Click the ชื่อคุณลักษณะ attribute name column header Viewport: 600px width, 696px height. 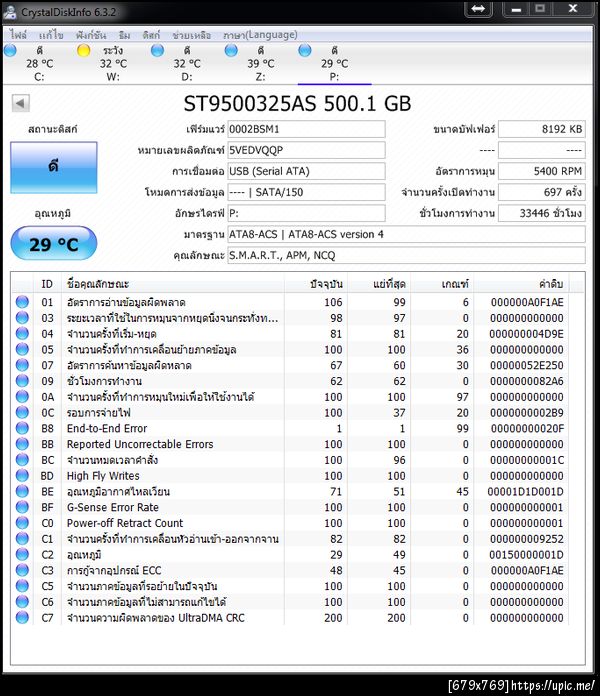point(173,284)
